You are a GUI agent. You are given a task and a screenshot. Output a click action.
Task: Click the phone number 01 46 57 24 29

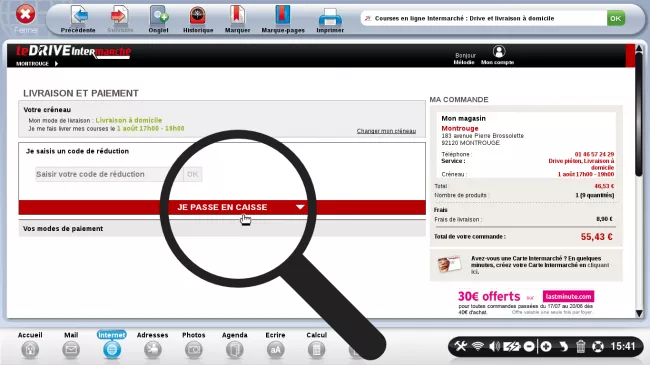[594, 154]
